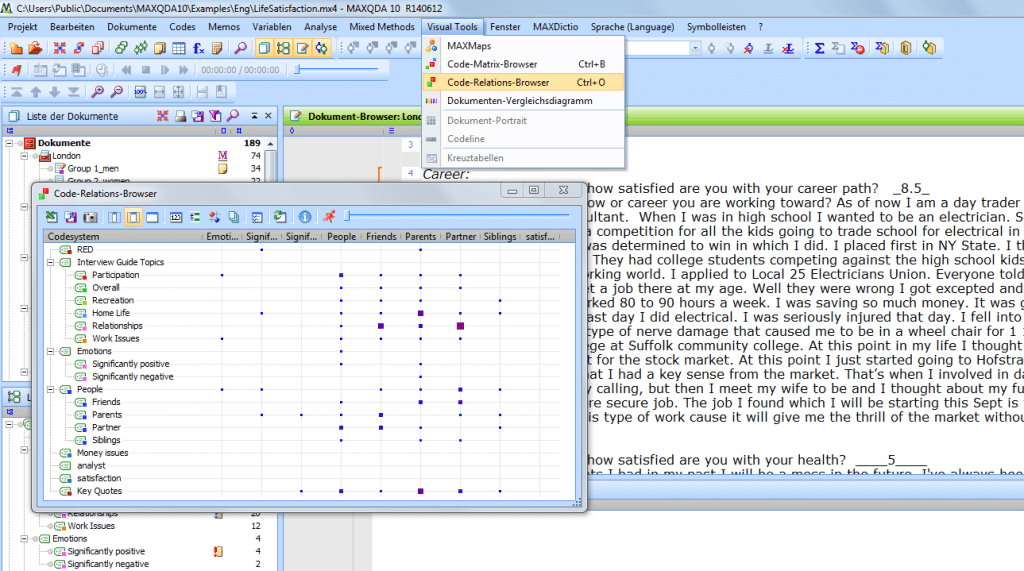The height and width of the screenshot is (571, 1024).
Task: Toggle the full-width names view in Code-Relations-Browser
Action: pyautogui.click(x=152, y=217)
